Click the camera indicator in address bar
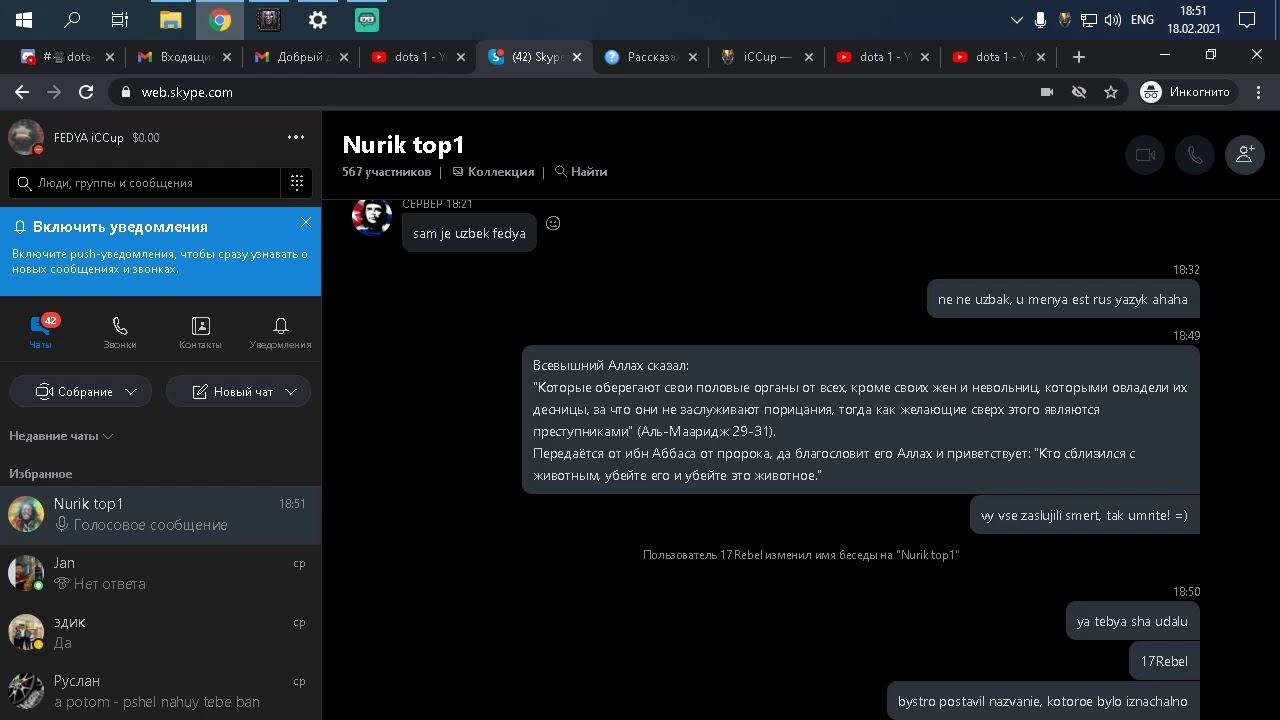 click(1047, 92)
